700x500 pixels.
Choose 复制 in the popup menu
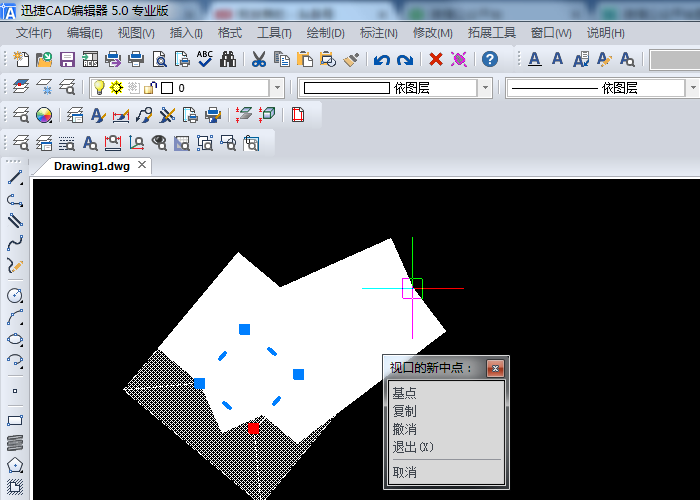coord(404,411)
